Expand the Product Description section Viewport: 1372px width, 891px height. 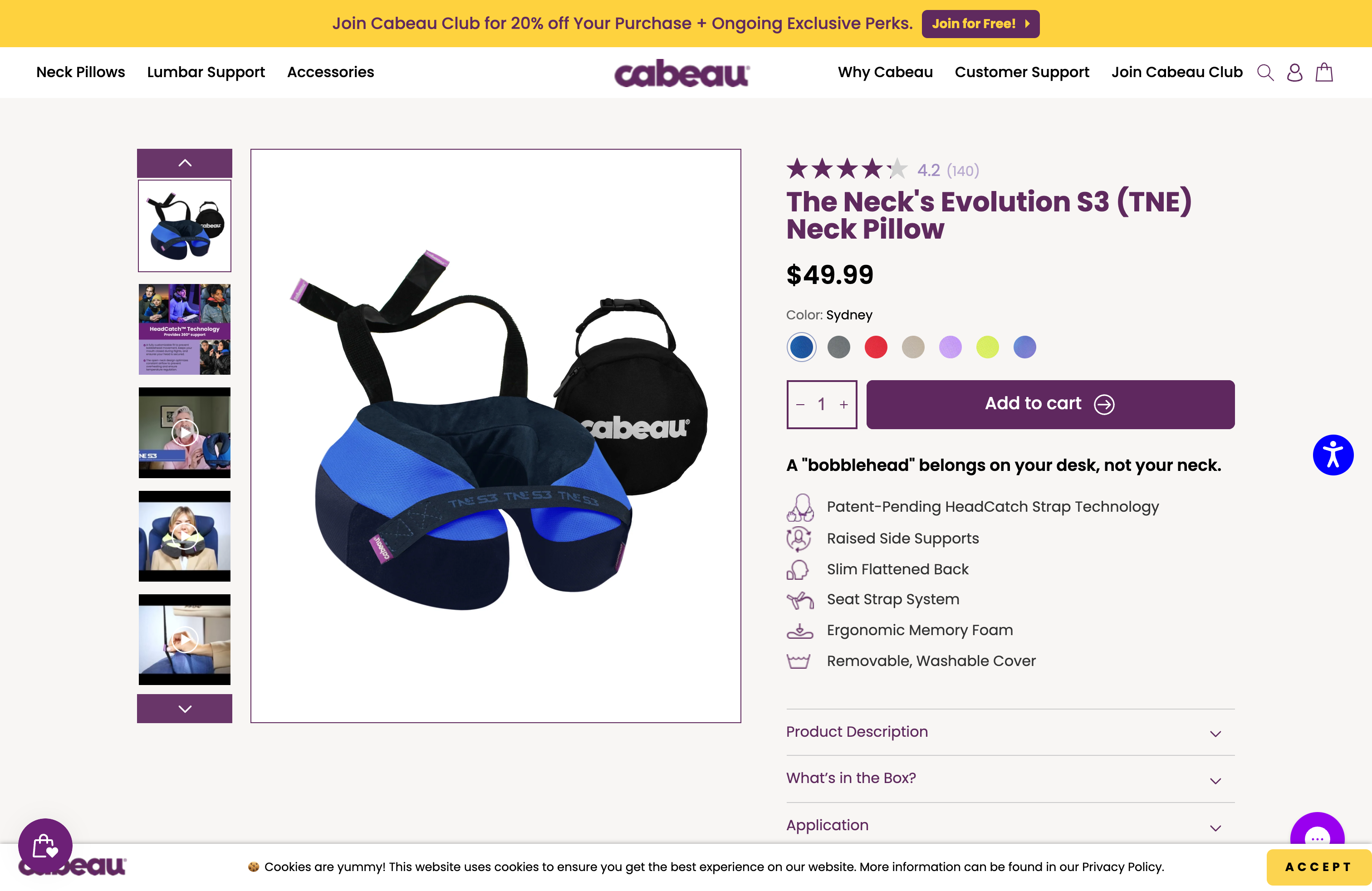pos(1010,732)
